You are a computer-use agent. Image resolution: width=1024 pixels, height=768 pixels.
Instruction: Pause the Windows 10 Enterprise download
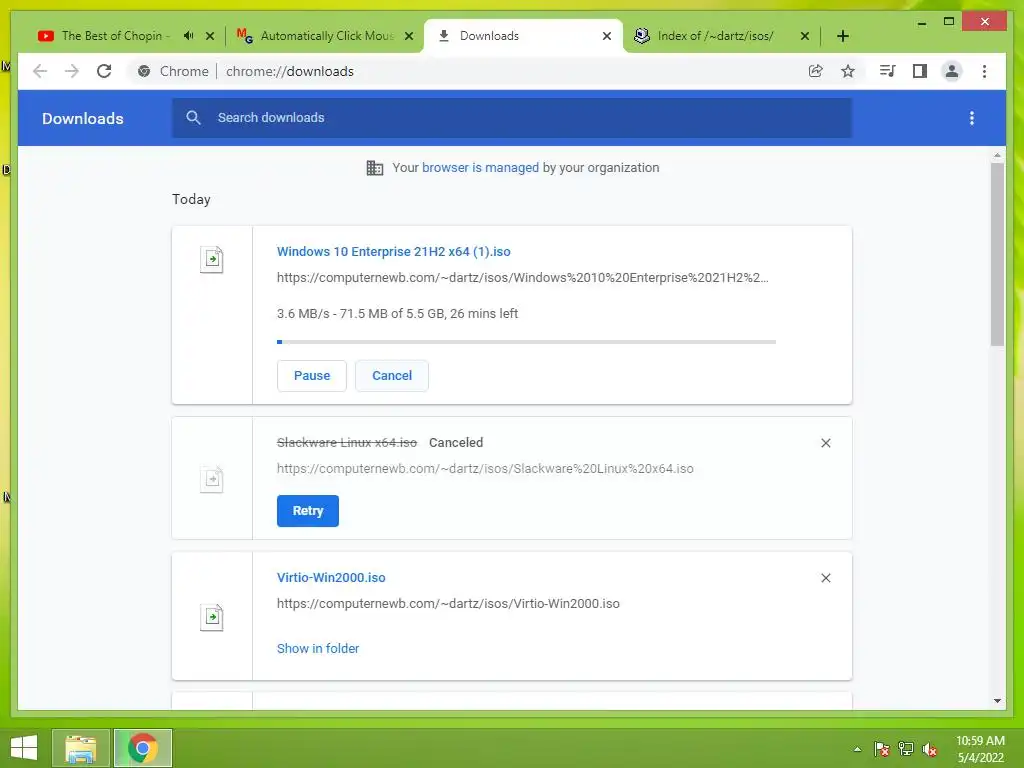click(x=312, y=376)
